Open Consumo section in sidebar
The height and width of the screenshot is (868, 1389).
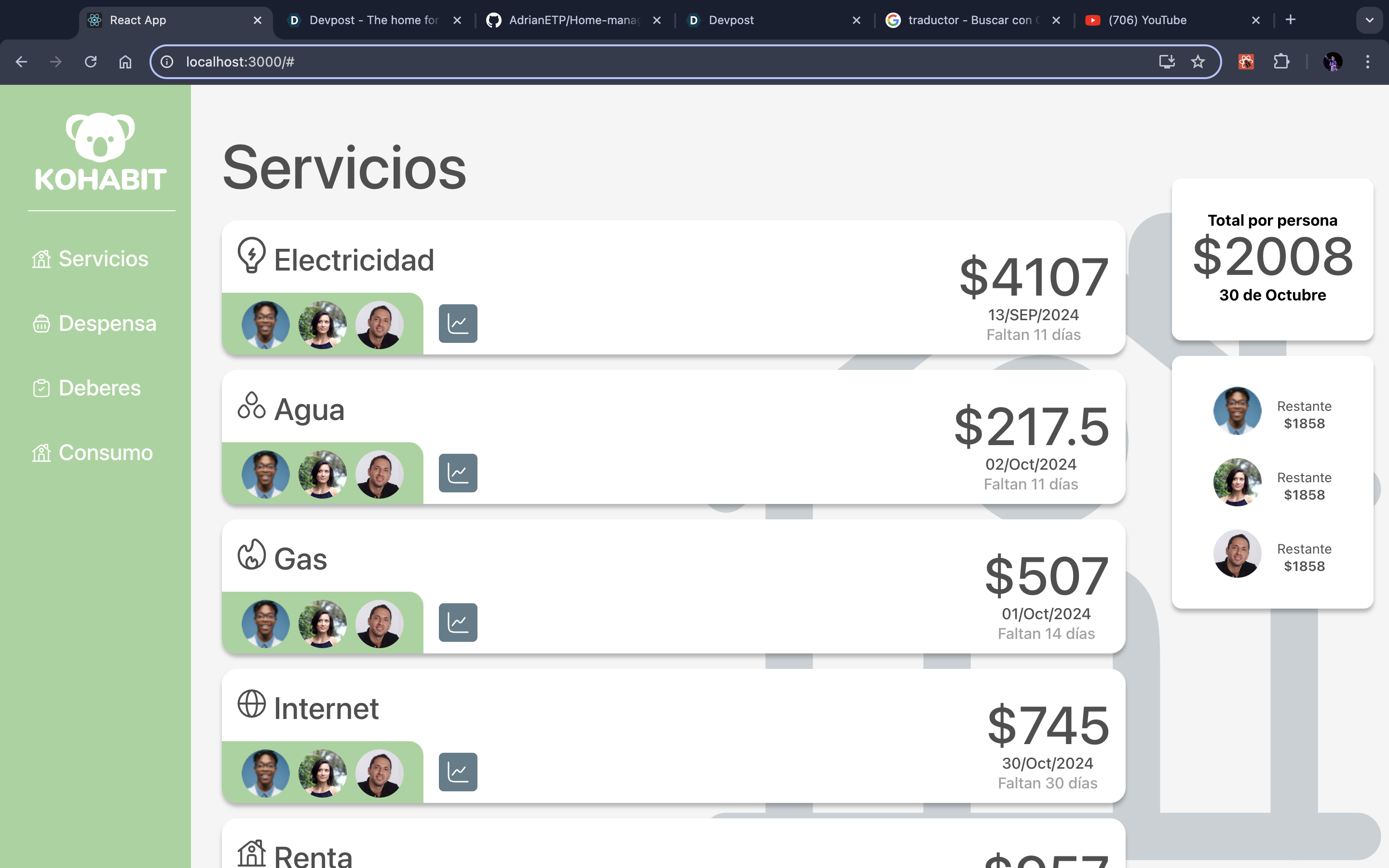pos(105,453)
